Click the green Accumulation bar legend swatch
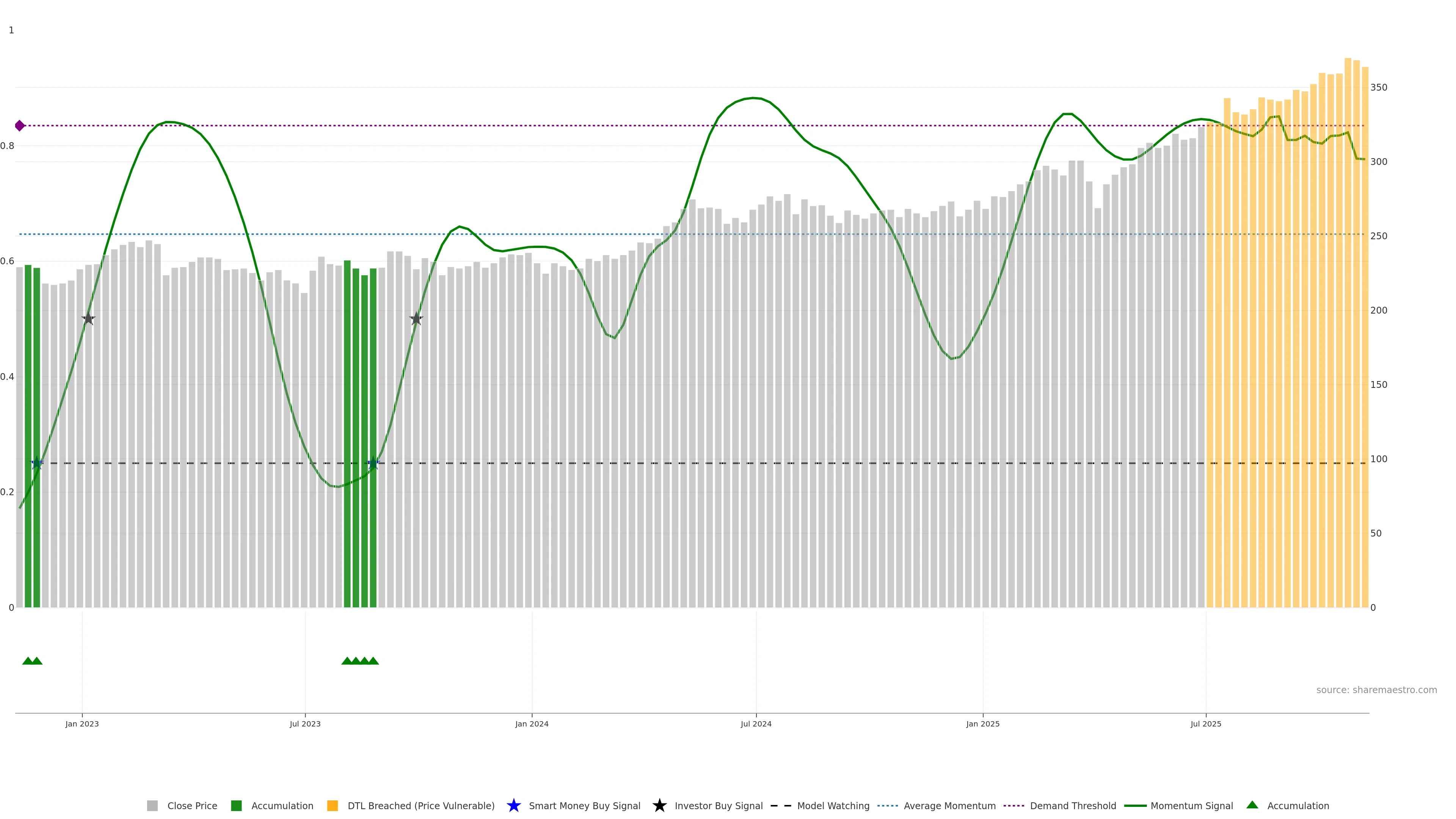 (x=236, y=806)
